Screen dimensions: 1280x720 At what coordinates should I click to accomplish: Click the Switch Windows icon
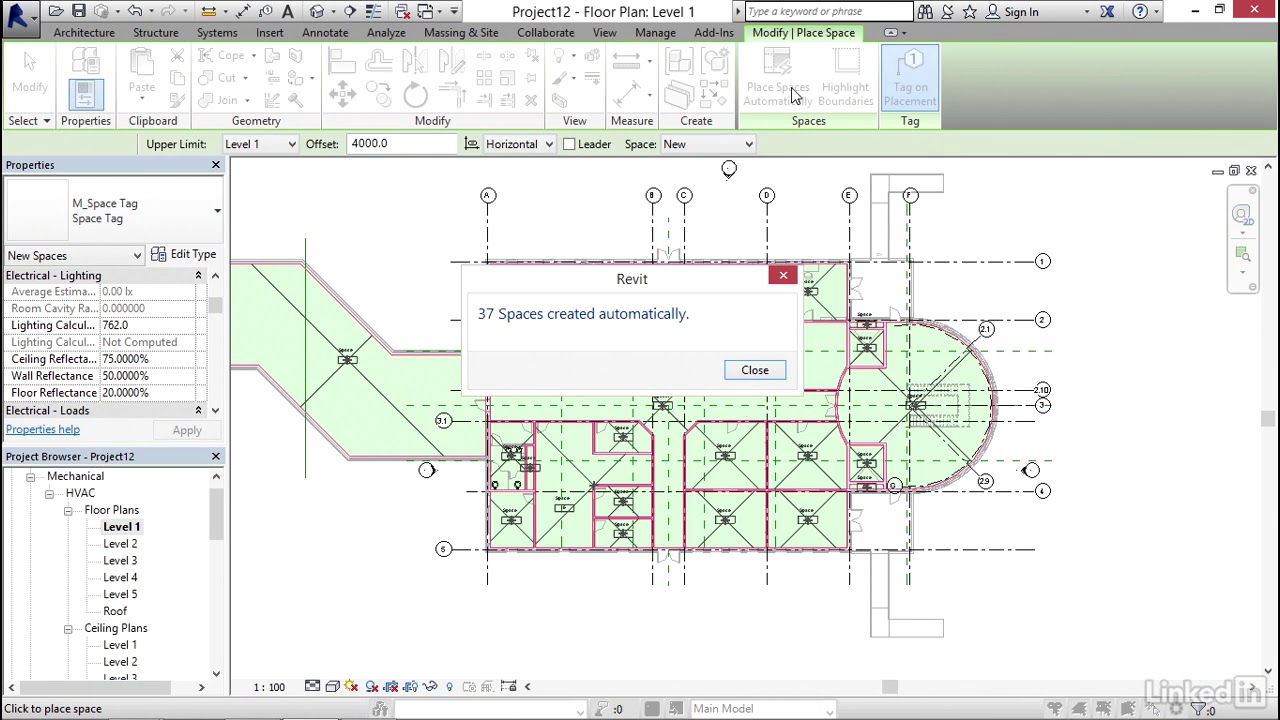point(425,12)
